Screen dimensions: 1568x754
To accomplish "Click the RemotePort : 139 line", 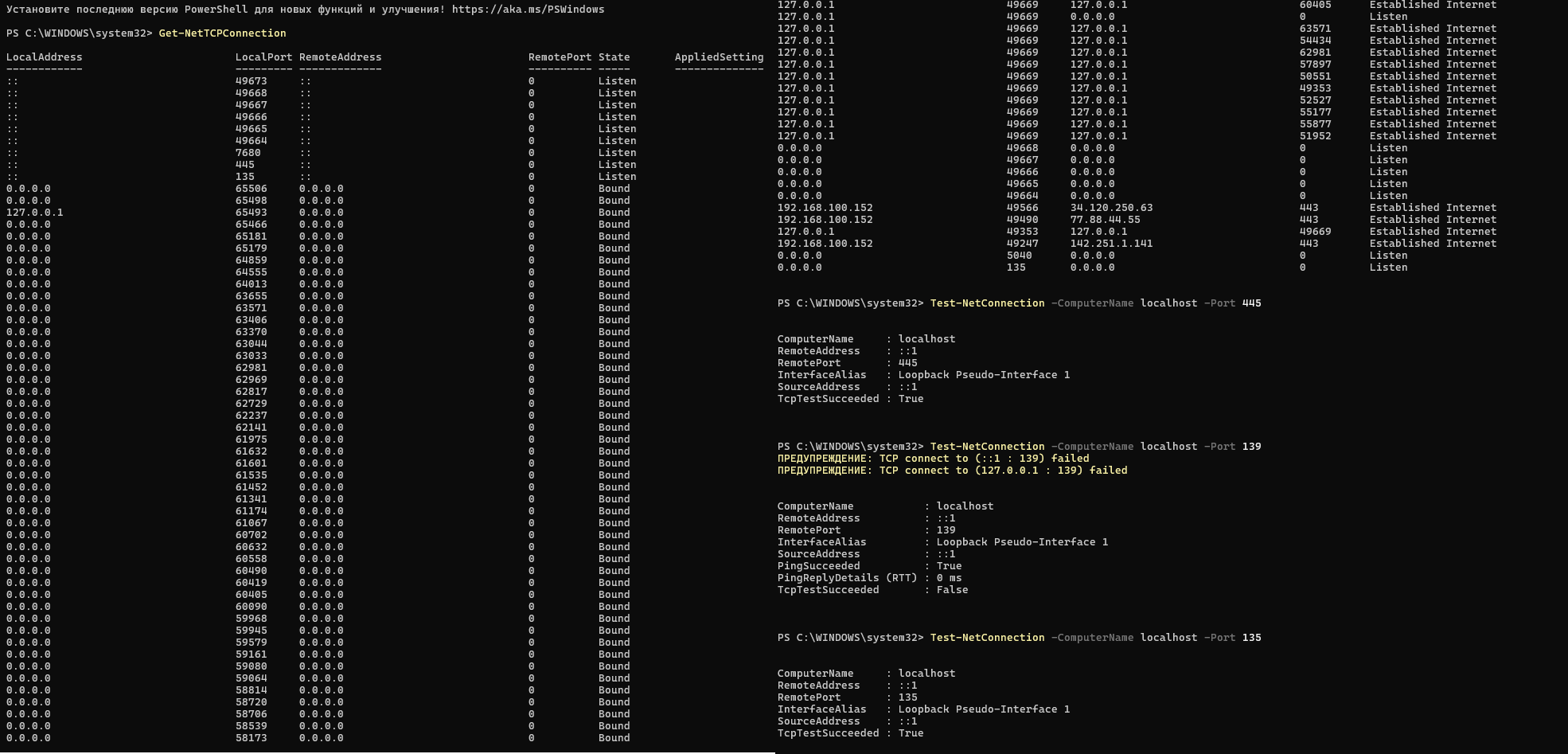I will (x=867, y=530).
